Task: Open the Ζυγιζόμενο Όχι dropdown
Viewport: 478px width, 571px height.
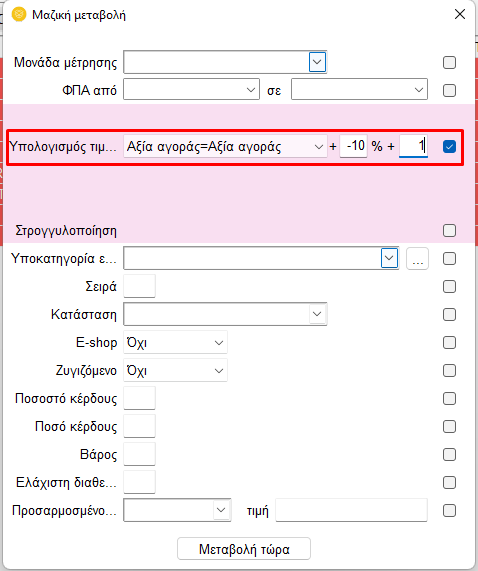Action: point(175,370)
